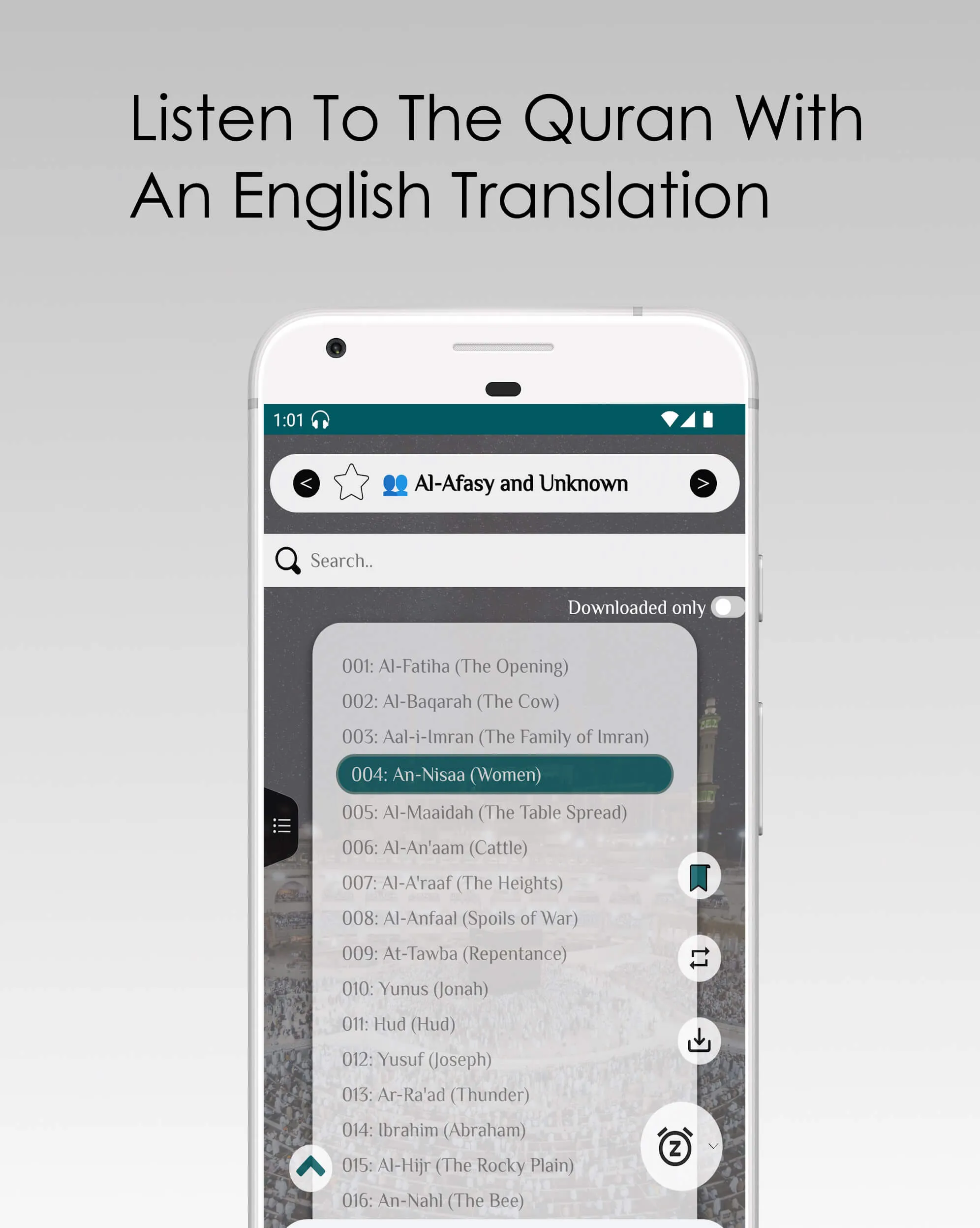Click the people/duo reciter icon

tap(393, 483)
